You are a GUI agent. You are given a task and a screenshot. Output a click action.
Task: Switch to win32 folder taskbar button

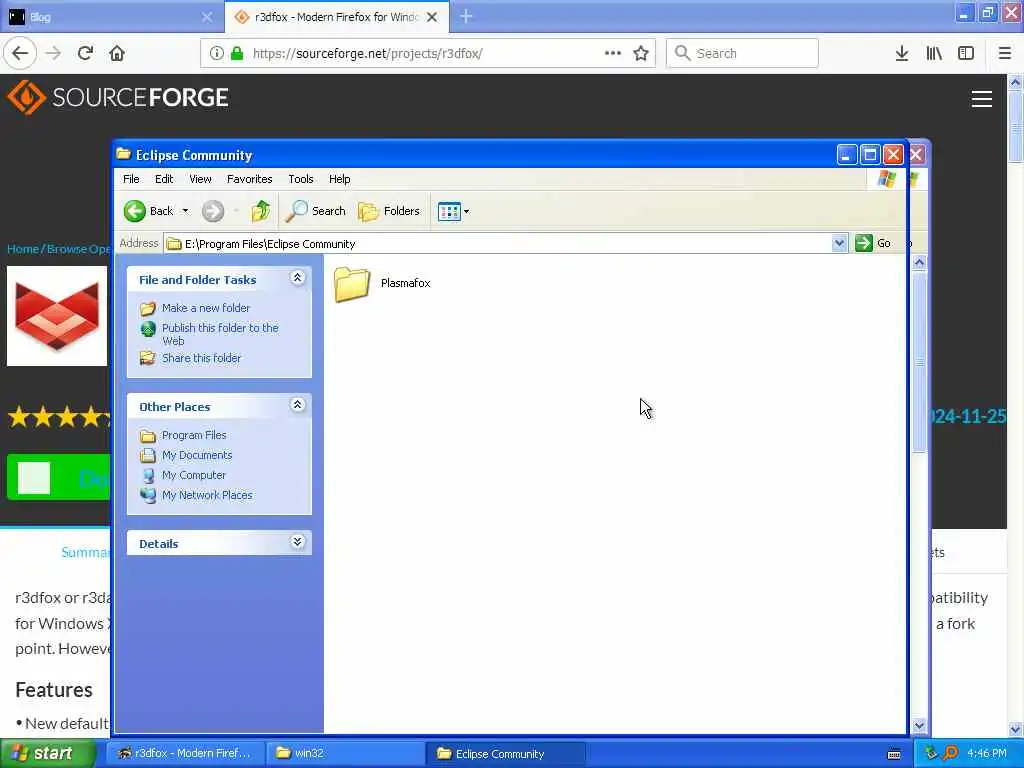[345, 753]
